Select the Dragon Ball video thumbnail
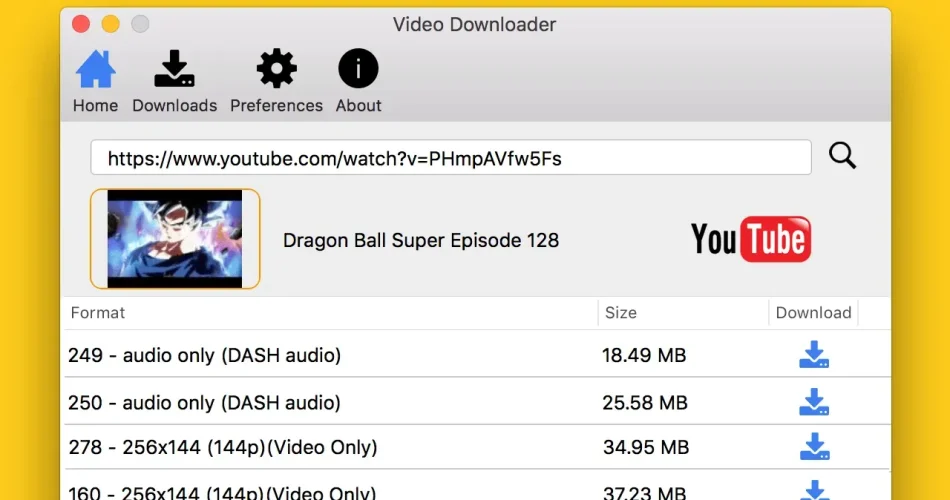Screen dimensions: 950x500 coord(175,239)
